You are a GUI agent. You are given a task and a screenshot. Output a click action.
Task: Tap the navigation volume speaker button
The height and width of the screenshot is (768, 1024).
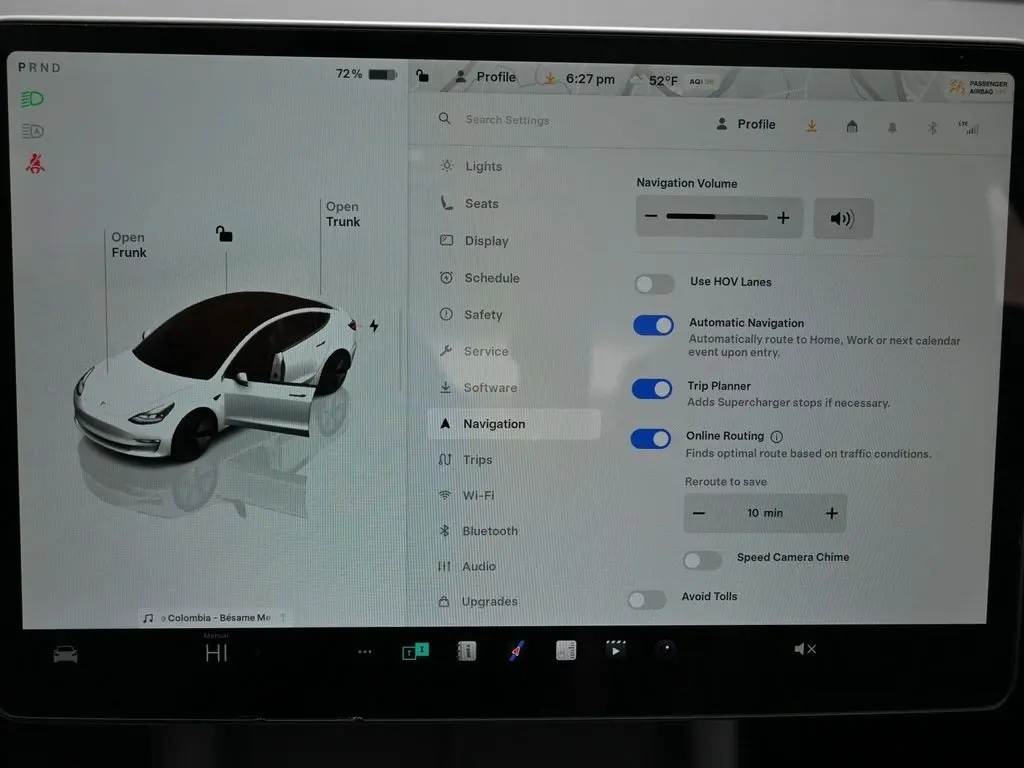click(843, 218)
